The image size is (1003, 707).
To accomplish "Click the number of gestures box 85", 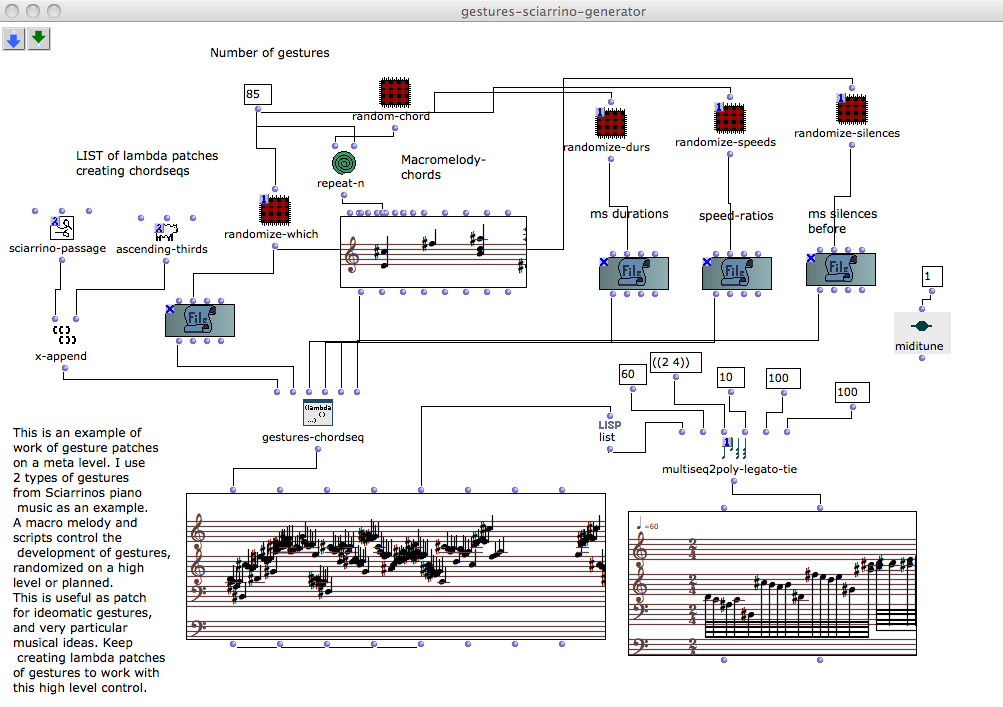I will [257, 95].
